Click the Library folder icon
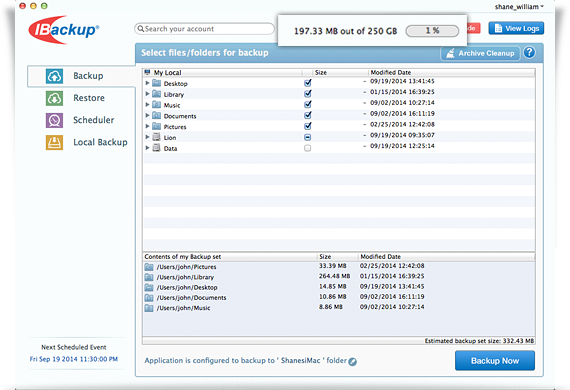The image size is (570, 390). [156, 94]
